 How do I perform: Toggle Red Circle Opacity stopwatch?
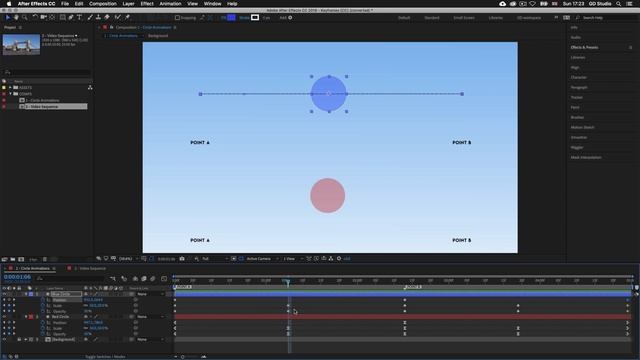(x=43, y=334)
